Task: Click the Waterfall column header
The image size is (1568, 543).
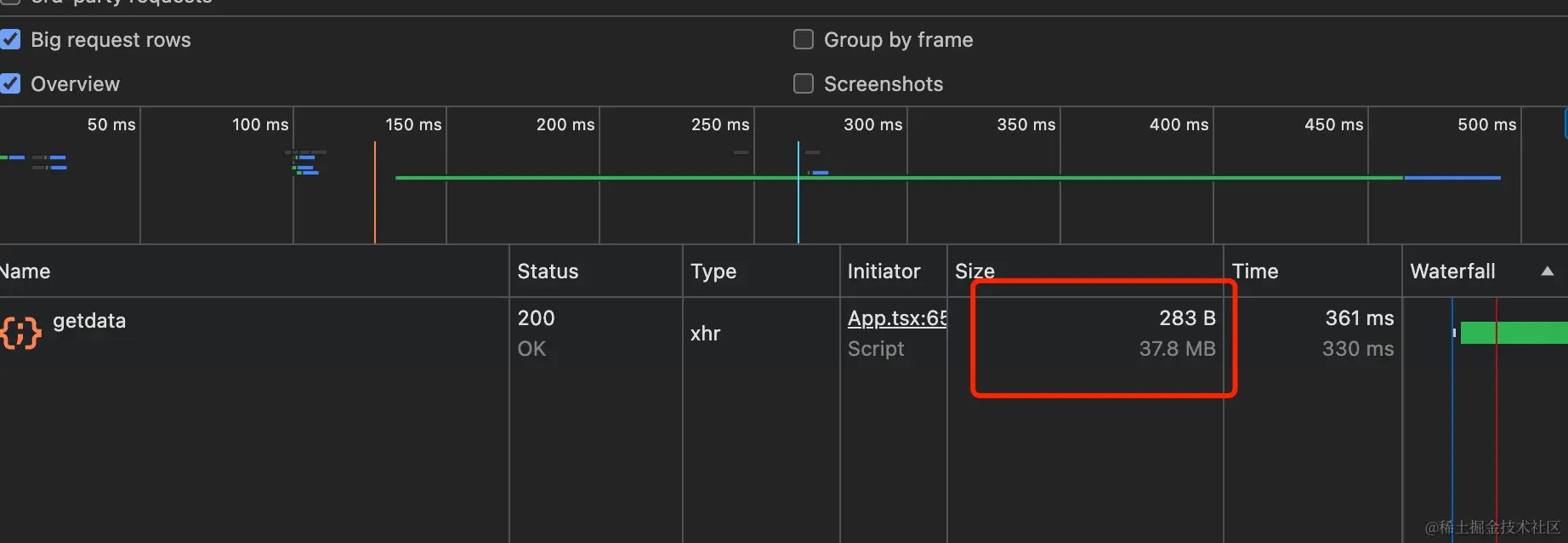Action: coord(1452,271)
